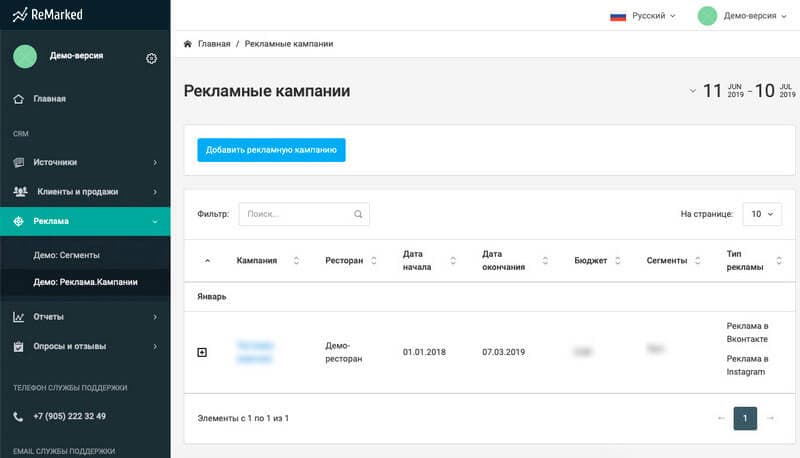
Task: Sort by Тип рекламы column arrows
Action: [779, 261]
